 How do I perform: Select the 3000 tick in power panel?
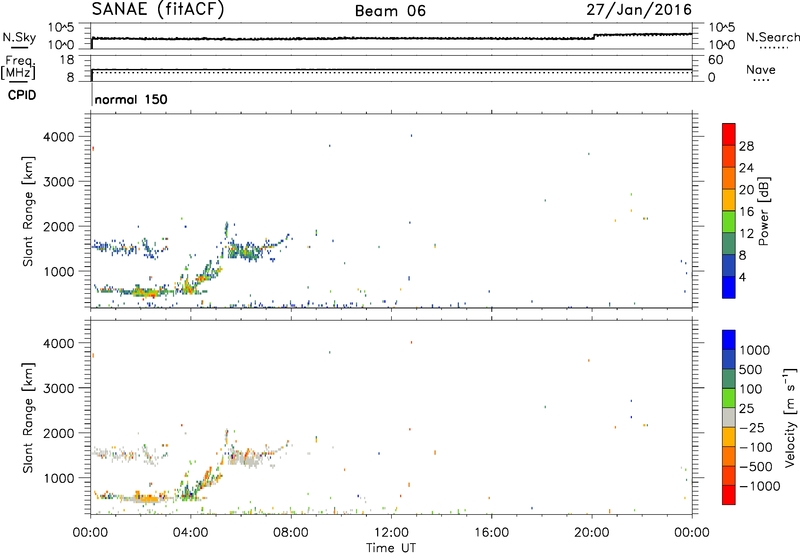pyautogui.click(x=59, y=182)
